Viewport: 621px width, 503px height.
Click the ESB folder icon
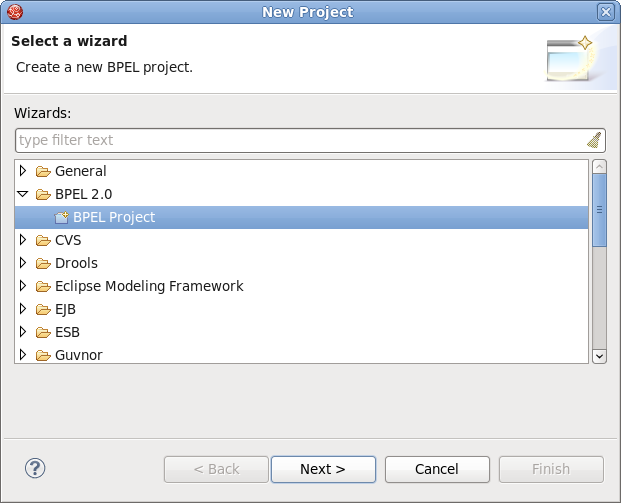[43, 332]
